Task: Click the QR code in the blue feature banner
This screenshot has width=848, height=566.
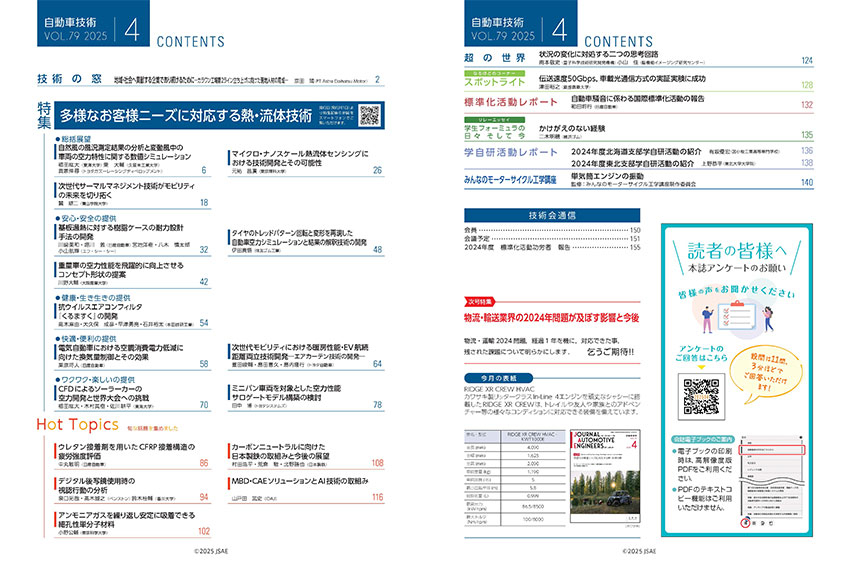Action: (x=370, y=114)
